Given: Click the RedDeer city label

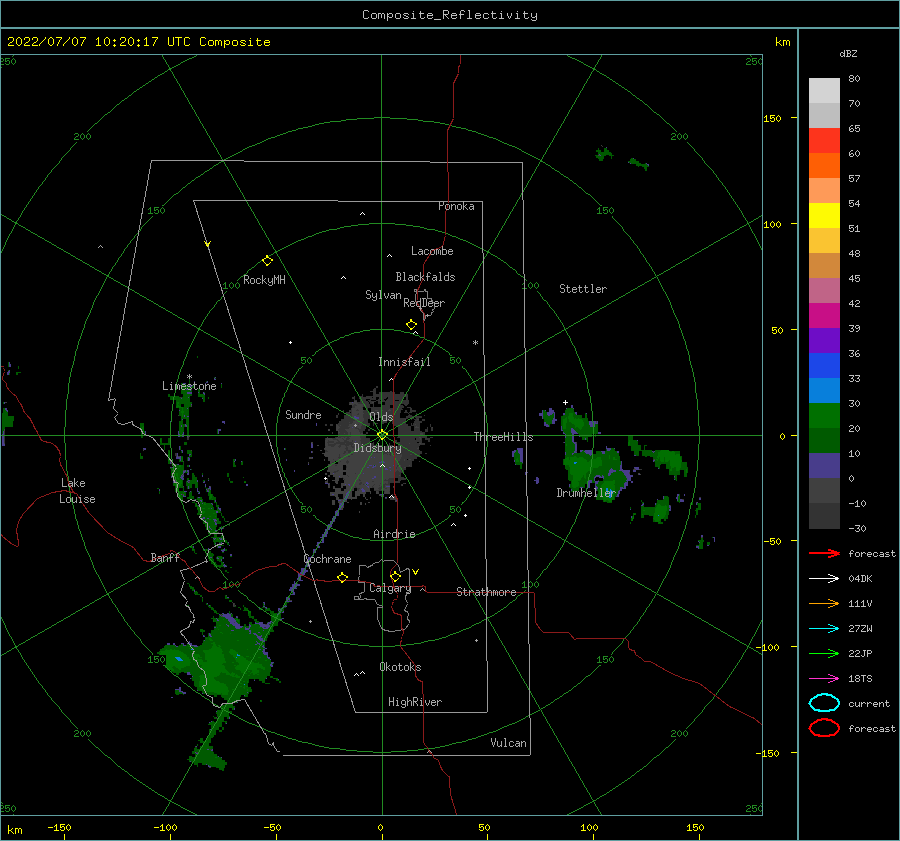Looking at the screenshot, I should pyautogui.click(x=424, y=303).
